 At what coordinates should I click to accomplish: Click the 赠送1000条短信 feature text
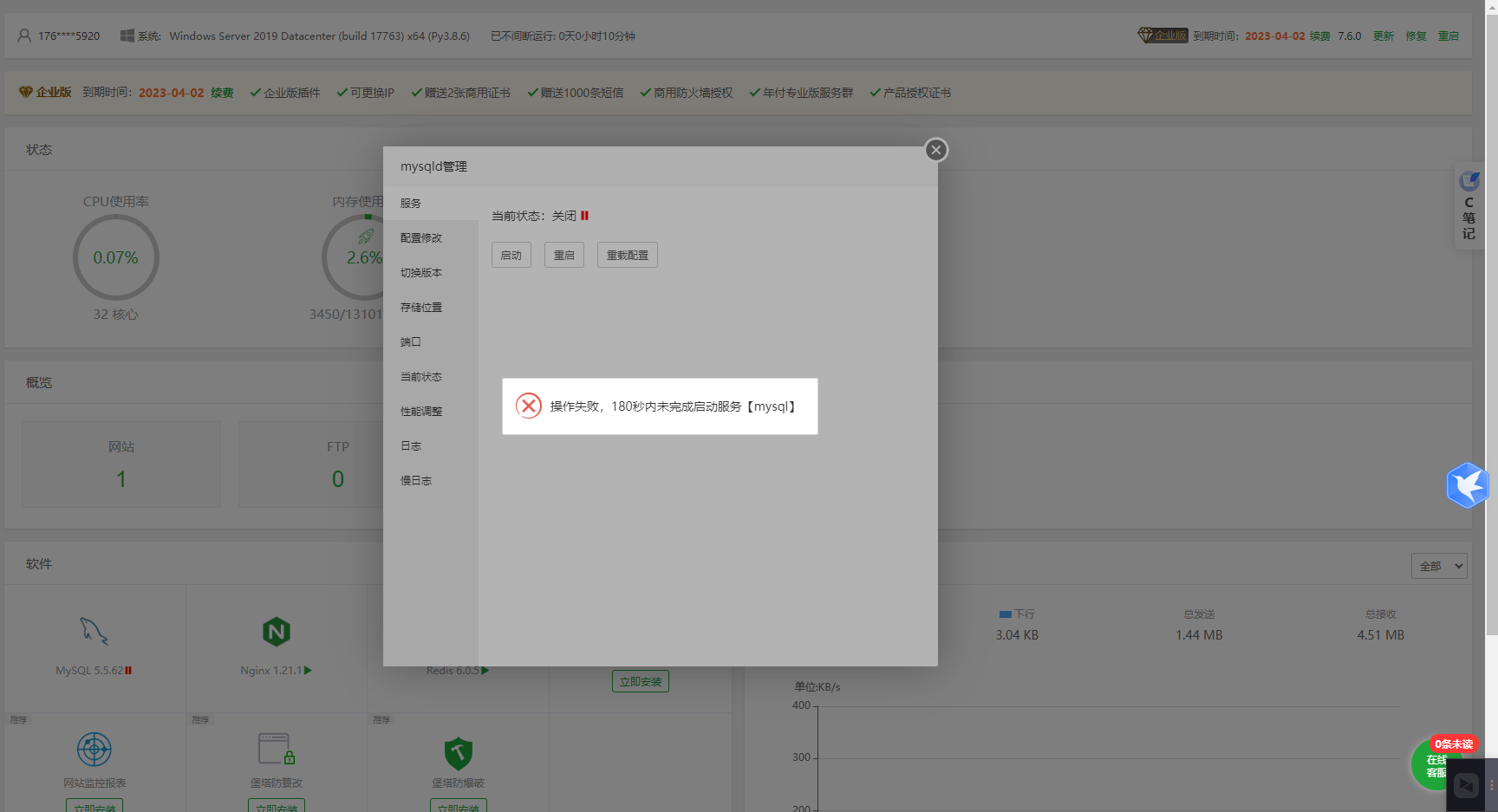coord(582,93)
